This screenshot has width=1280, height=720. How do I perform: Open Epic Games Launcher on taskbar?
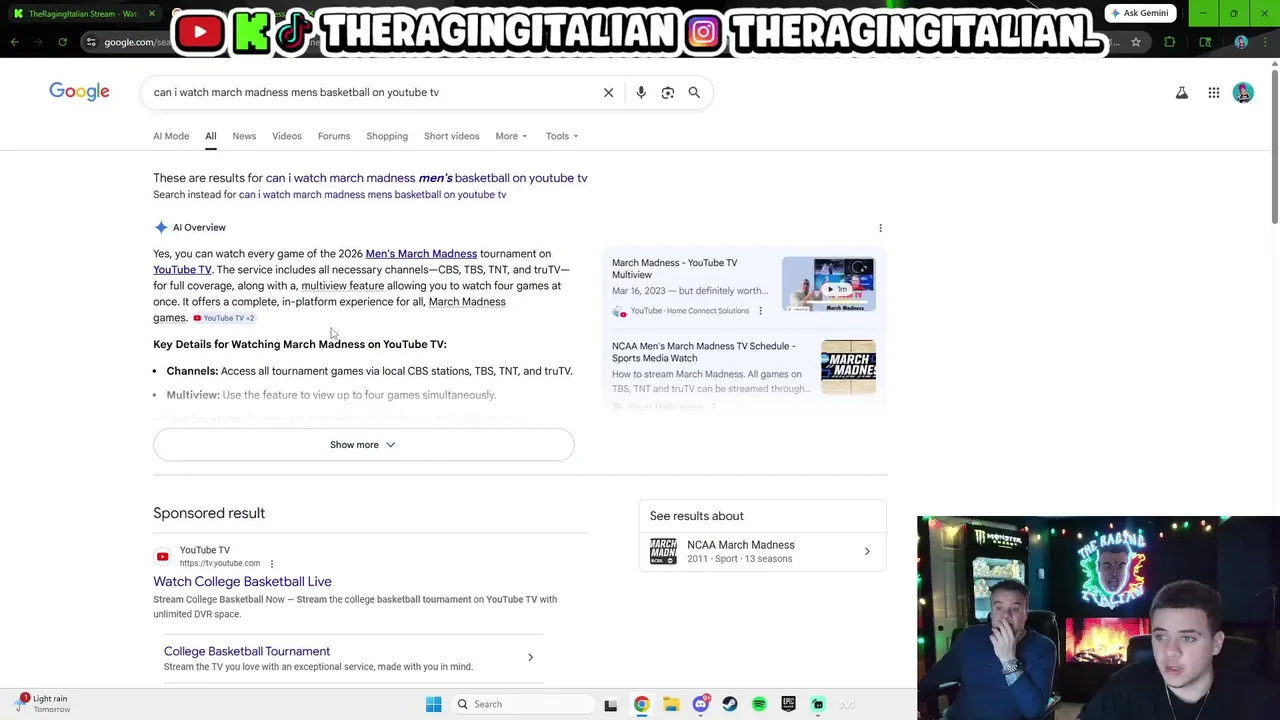click(x=788, y=704)
